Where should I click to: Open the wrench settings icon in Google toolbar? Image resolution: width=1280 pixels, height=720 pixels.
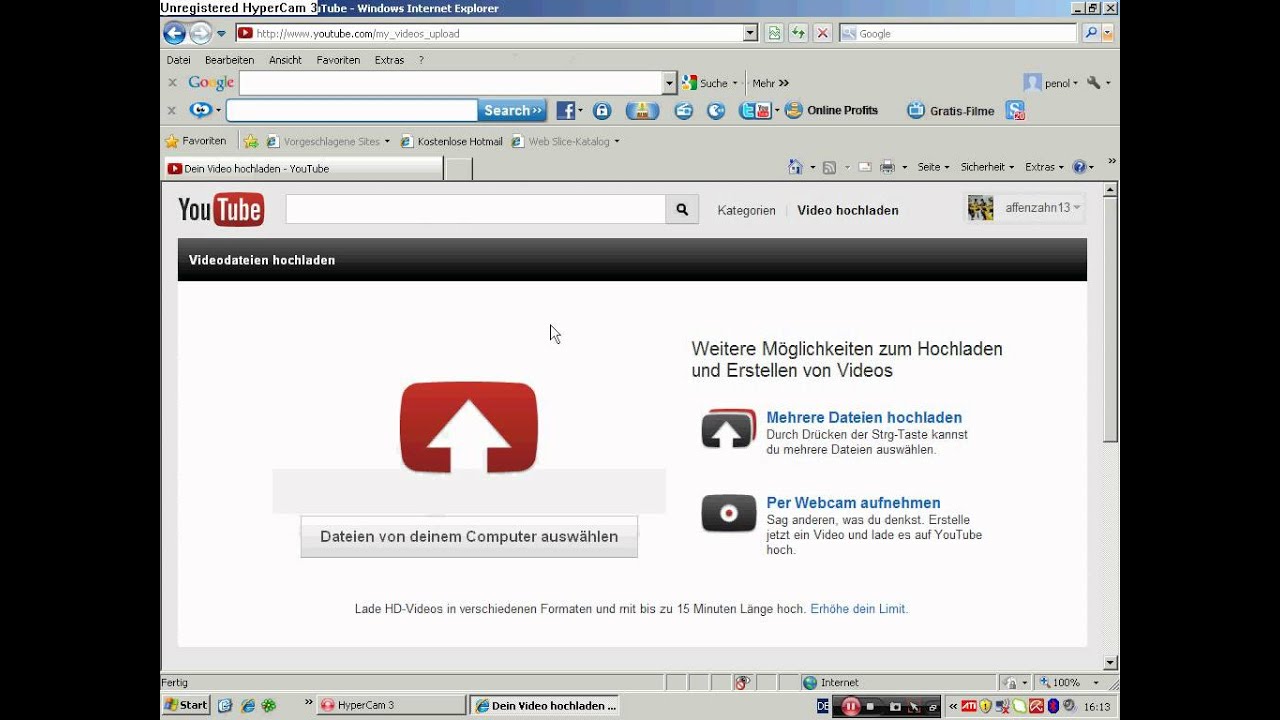[x=1094, y=83]
